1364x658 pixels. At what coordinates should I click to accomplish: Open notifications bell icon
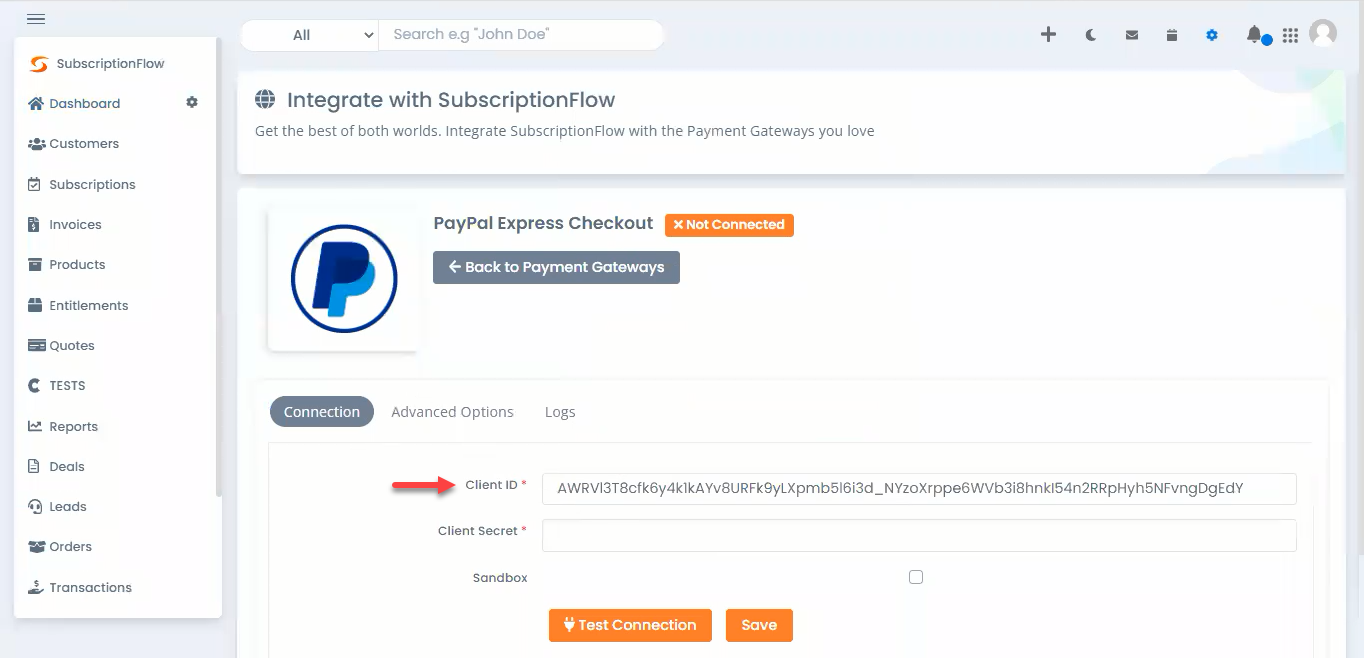1254,35
